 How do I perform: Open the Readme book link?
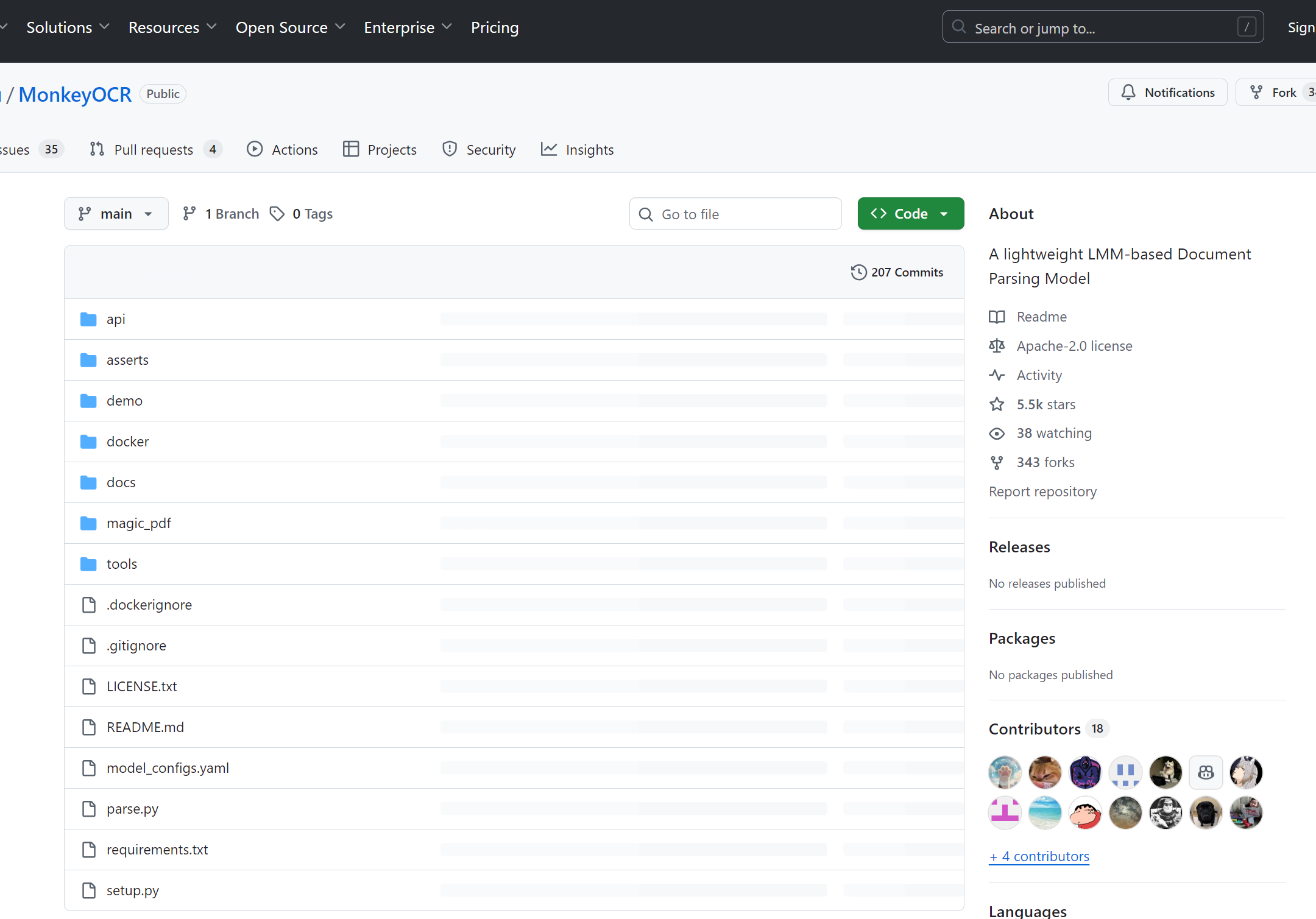pos(1041,317)
